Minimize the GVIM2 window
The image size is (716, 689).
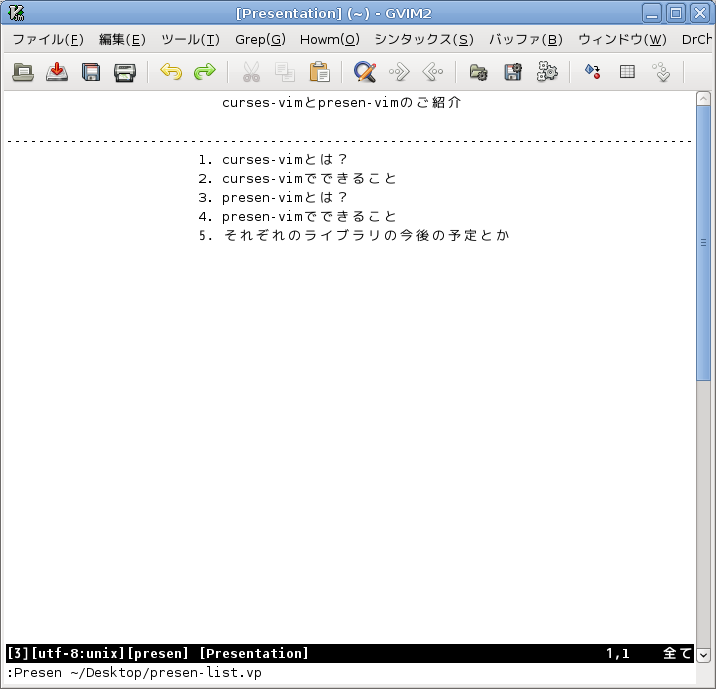[652, 13]
